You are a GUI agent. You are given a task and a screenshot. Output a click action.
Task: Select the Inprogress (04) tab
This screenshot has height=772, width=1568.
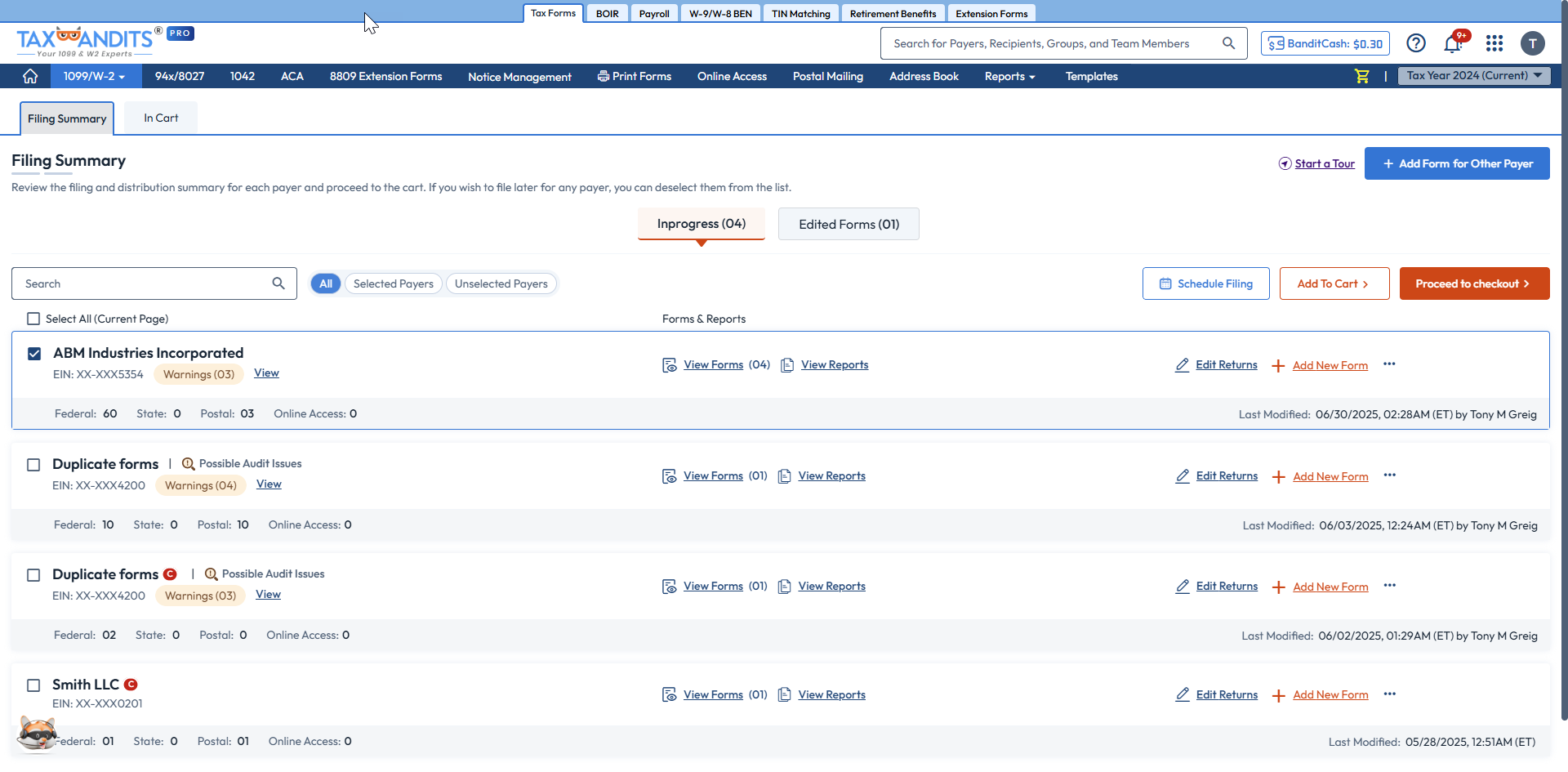click(x=702, y=223)
